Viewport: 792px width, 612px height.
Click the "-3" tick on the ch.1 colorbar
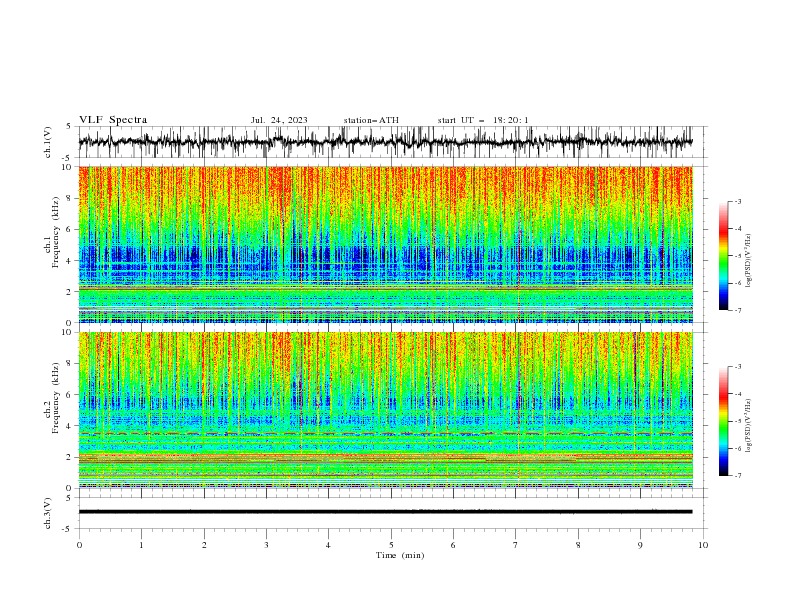click(737, 201)
